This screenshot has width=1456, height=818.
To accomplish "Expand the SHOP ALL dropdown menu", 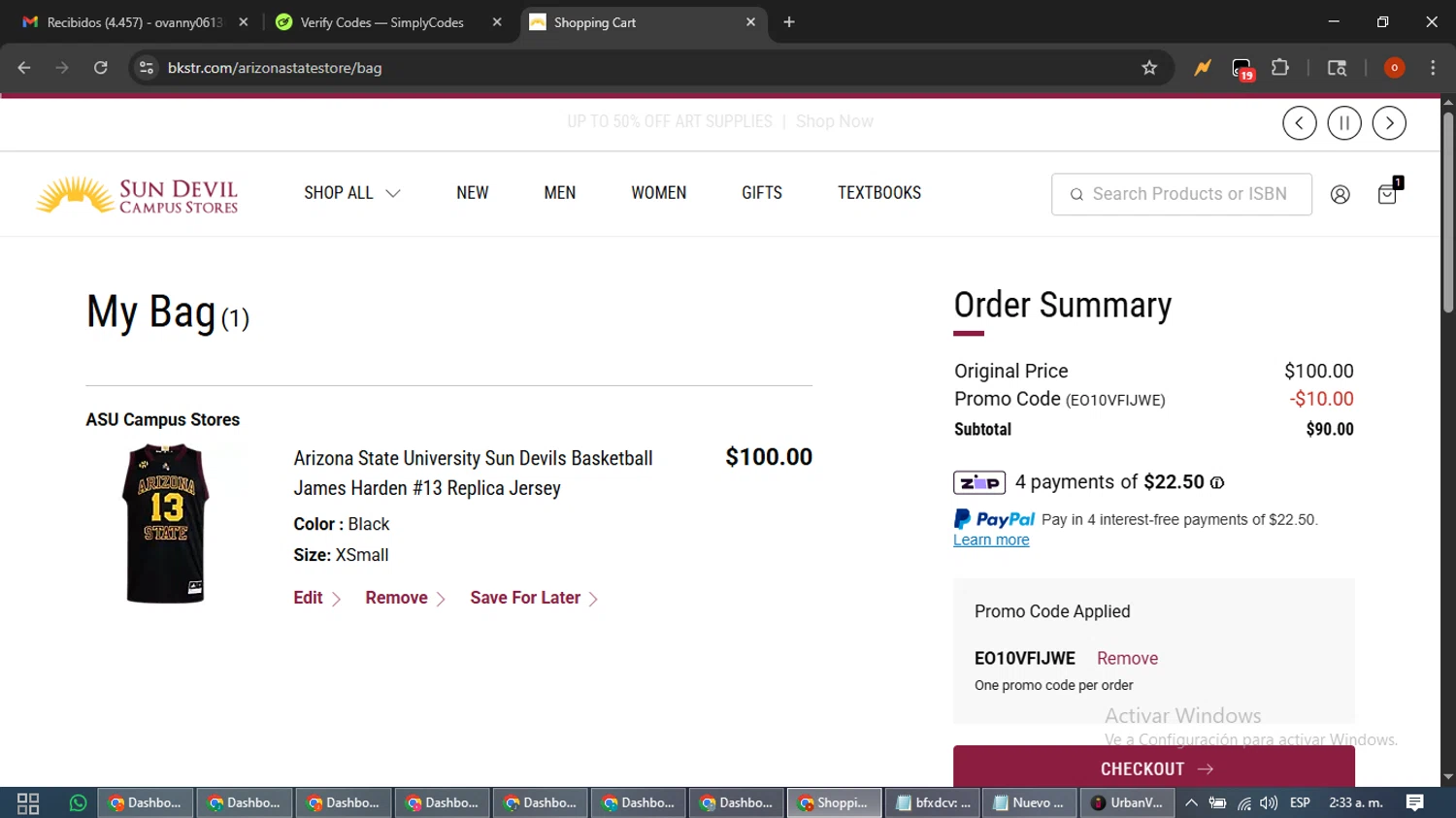I will [x=352, y=193].
